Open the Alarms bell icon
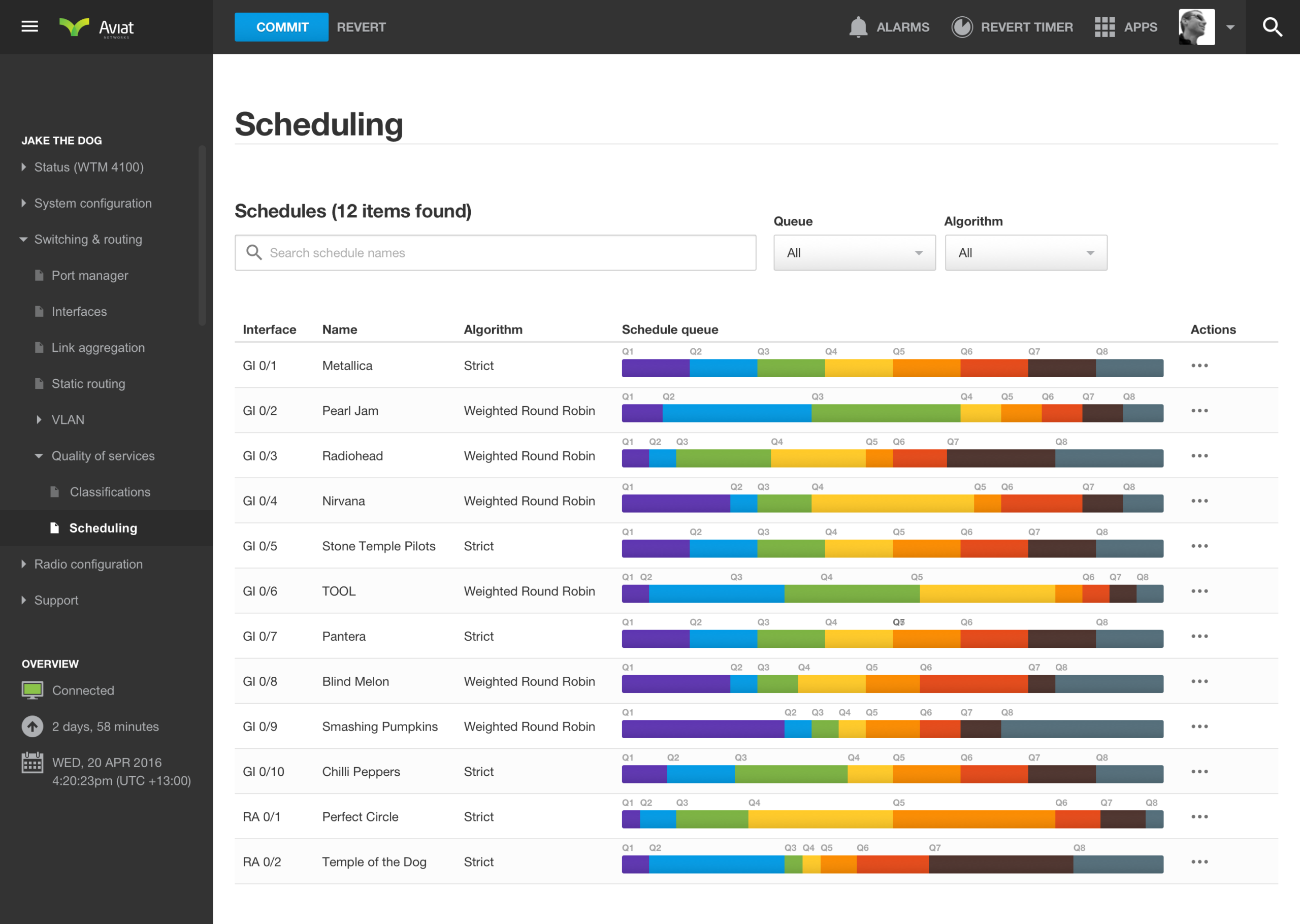This screenshot has height=924, width=1300. (858, 27)
